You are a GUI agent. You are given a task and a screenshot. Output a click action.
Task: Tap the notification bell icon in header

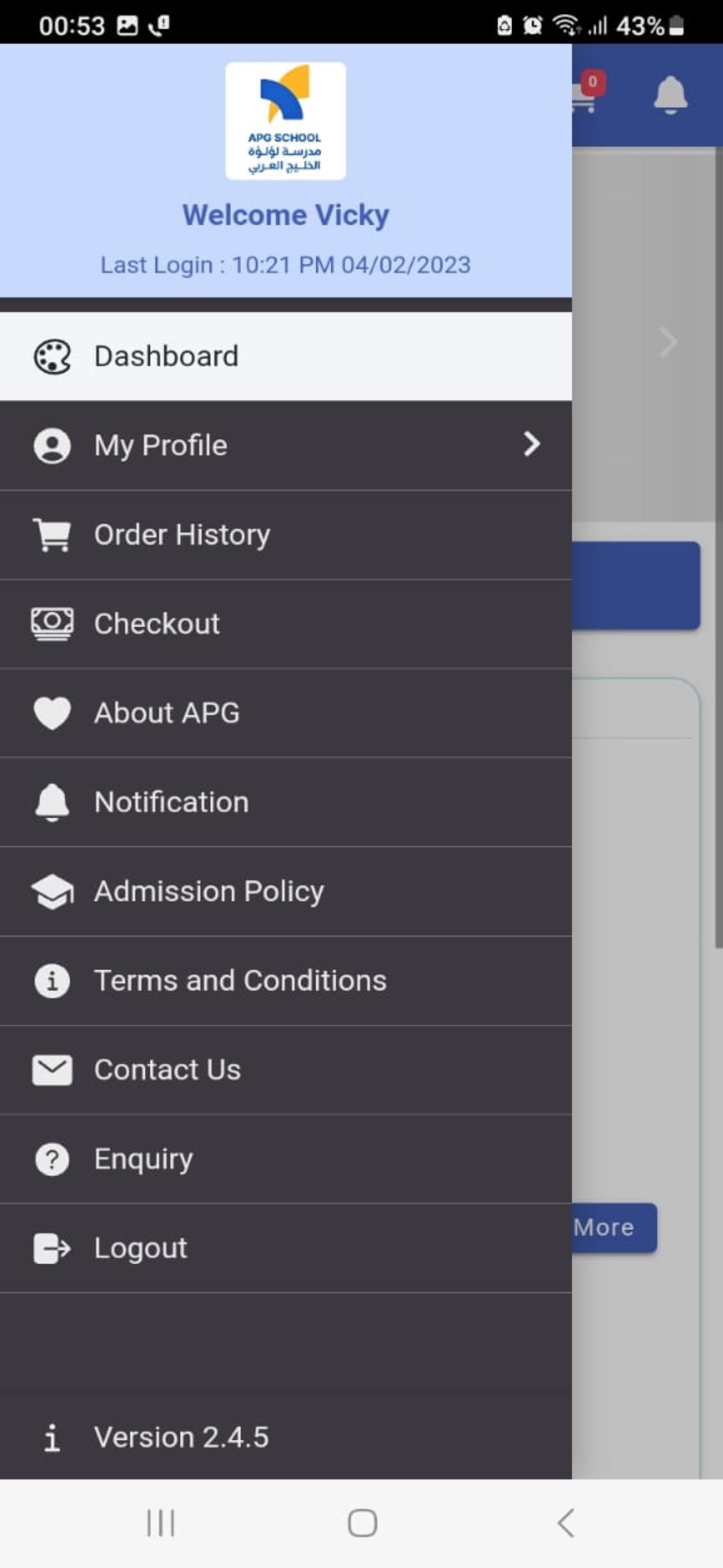[670, 95]
